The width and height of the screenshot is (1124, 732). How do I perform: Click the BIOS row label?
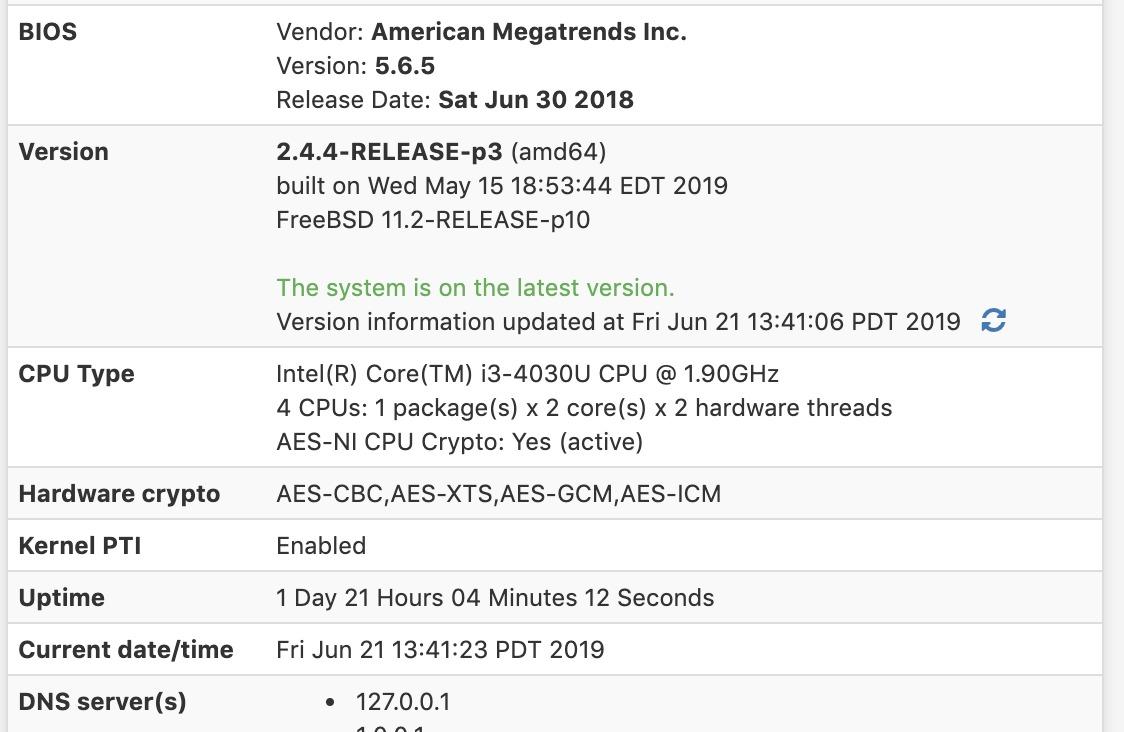pos(48,32)
